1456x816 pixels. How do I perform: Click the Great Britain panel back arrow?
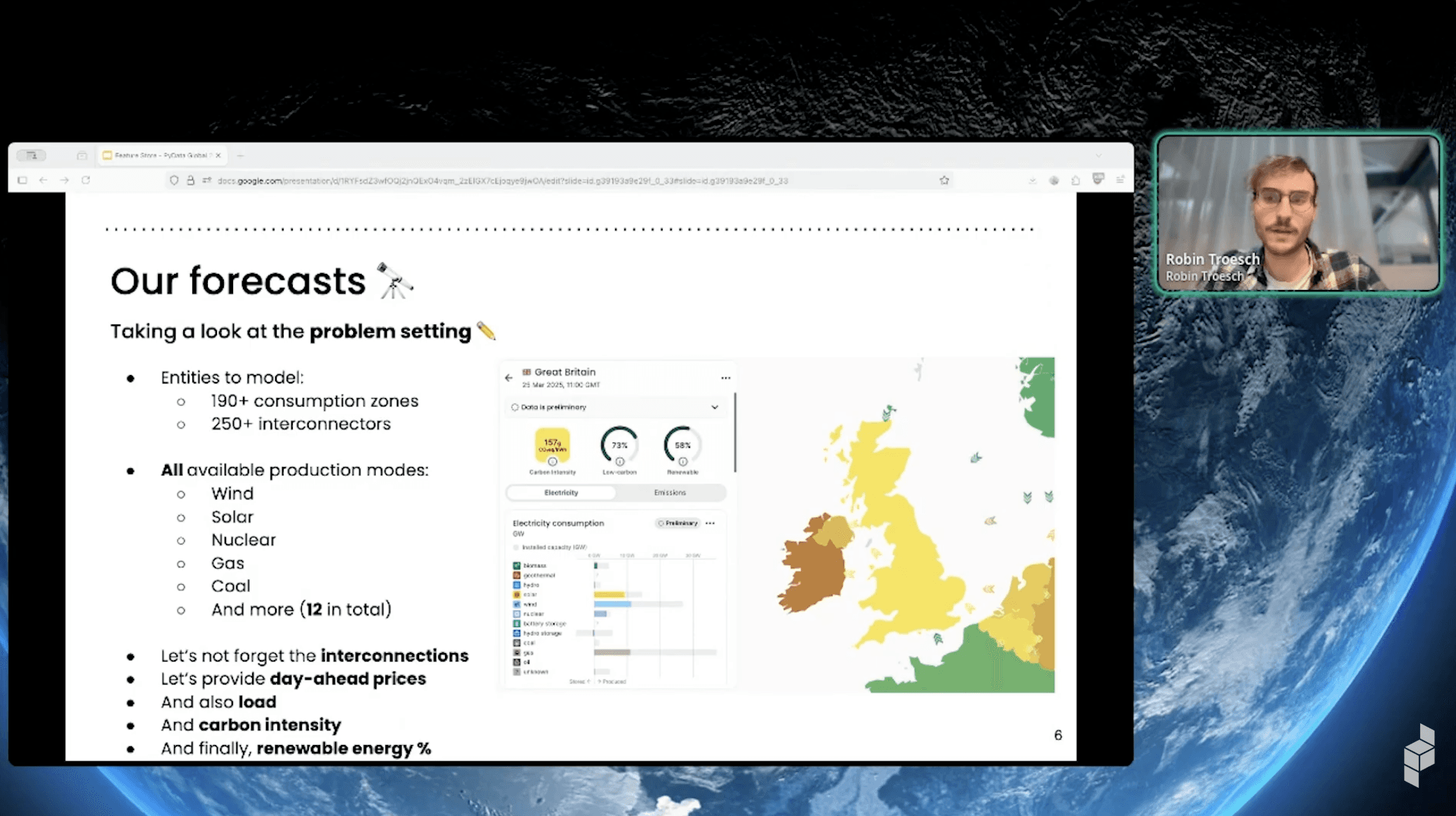(x=509, y=378)
